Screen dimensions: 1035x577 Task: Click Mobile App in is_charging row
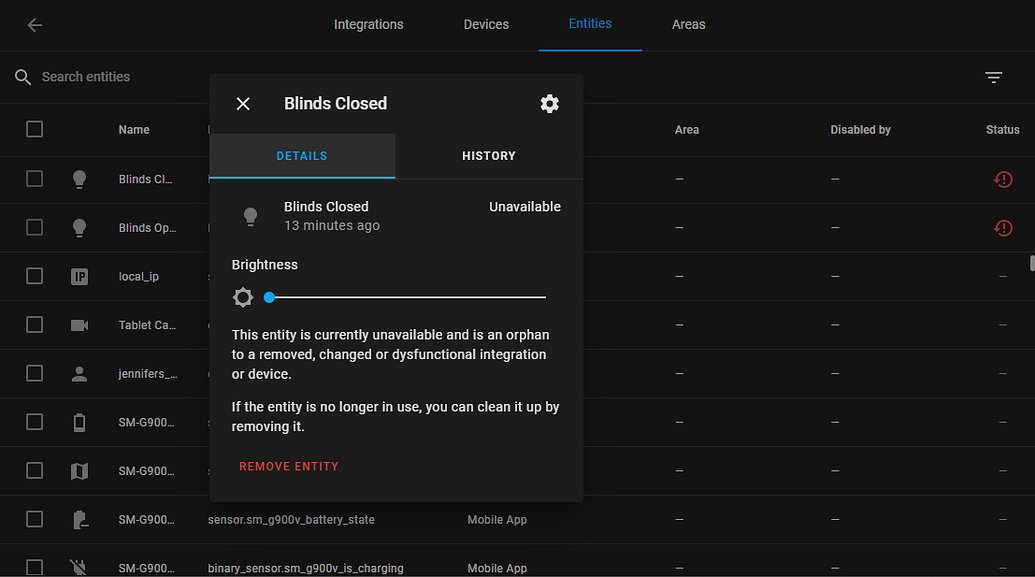tap(497, 568)
